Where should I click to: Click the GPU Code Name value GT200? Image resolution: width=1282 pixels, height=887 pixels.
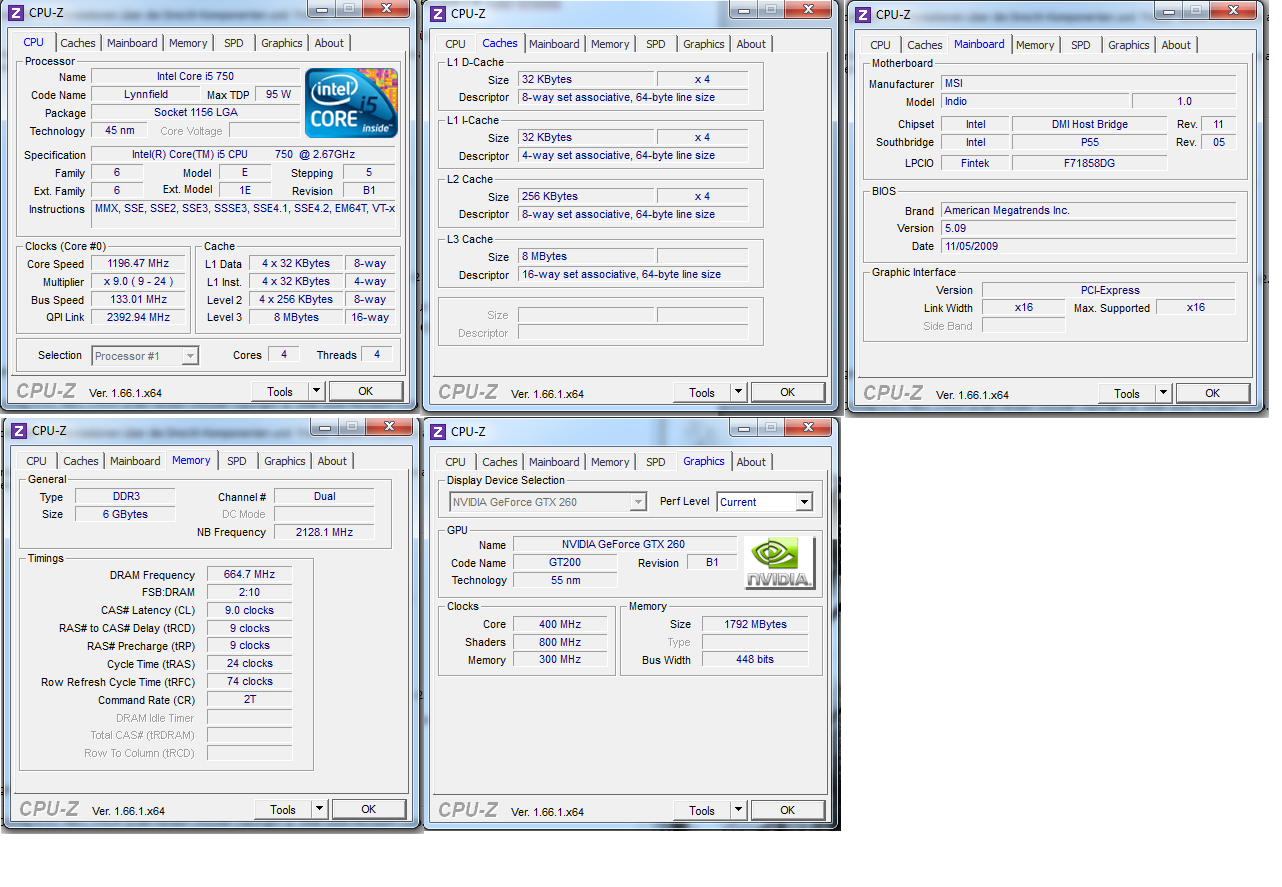coord(565,562)
